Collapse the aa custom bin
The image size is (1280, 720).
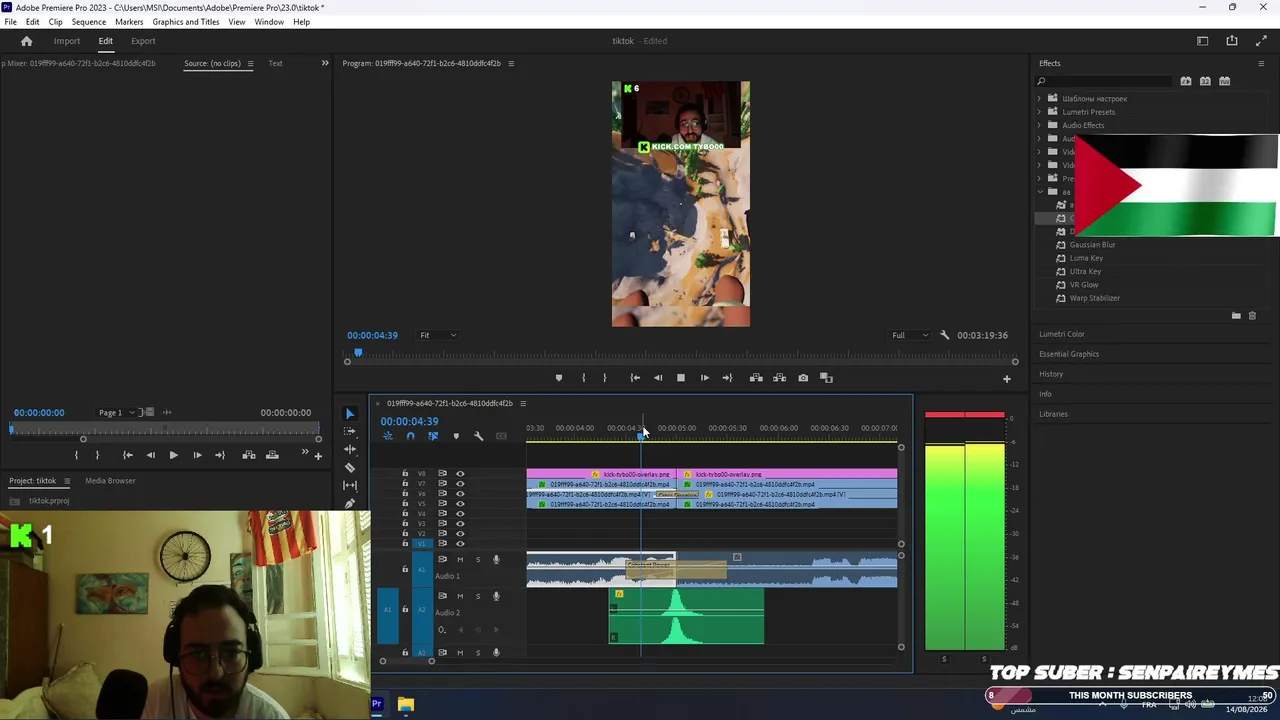point(1039,192)
